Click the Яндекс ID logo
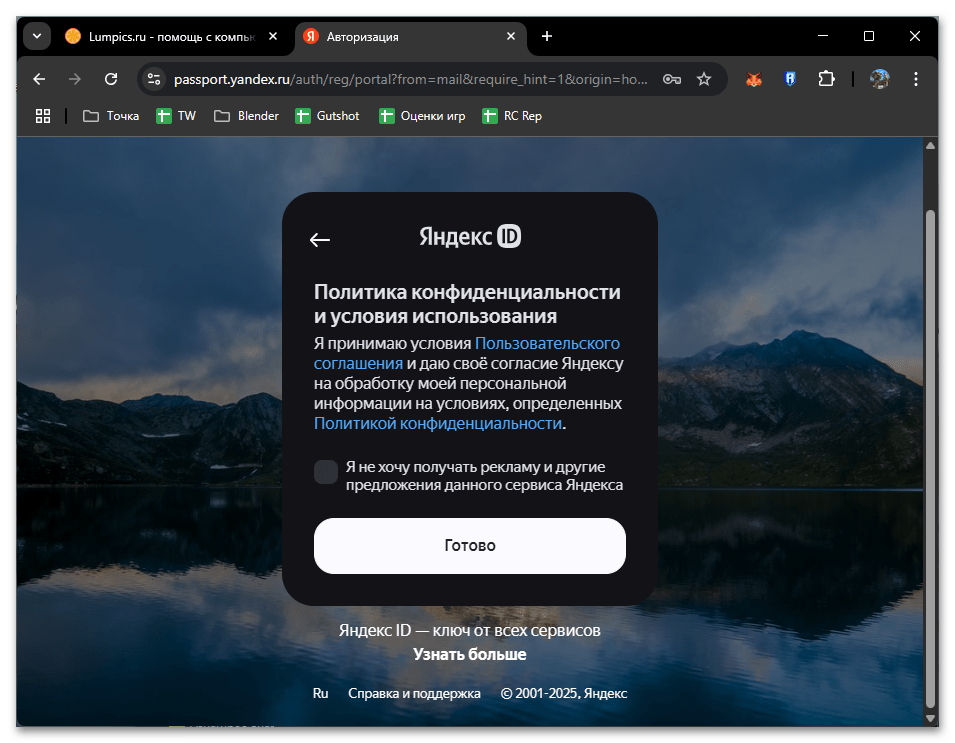Image resolution: width=955 pixels, height=743 pixels. 470,236
